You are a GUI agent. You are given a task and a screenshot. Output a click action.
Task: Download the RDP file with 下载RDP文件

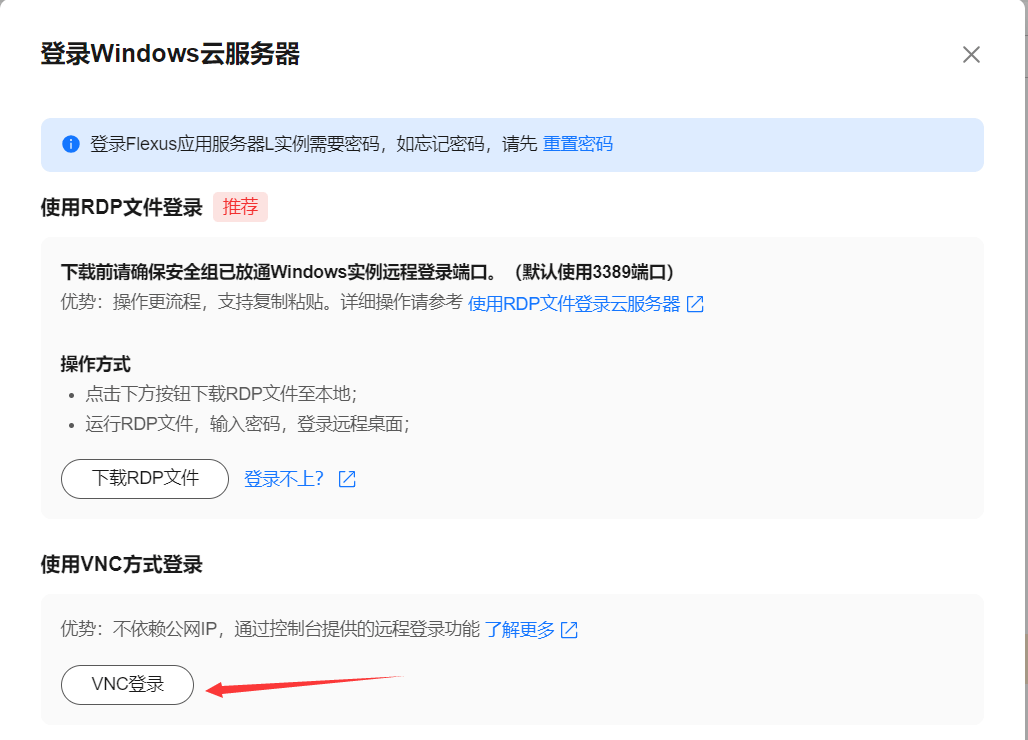[145, 478]
